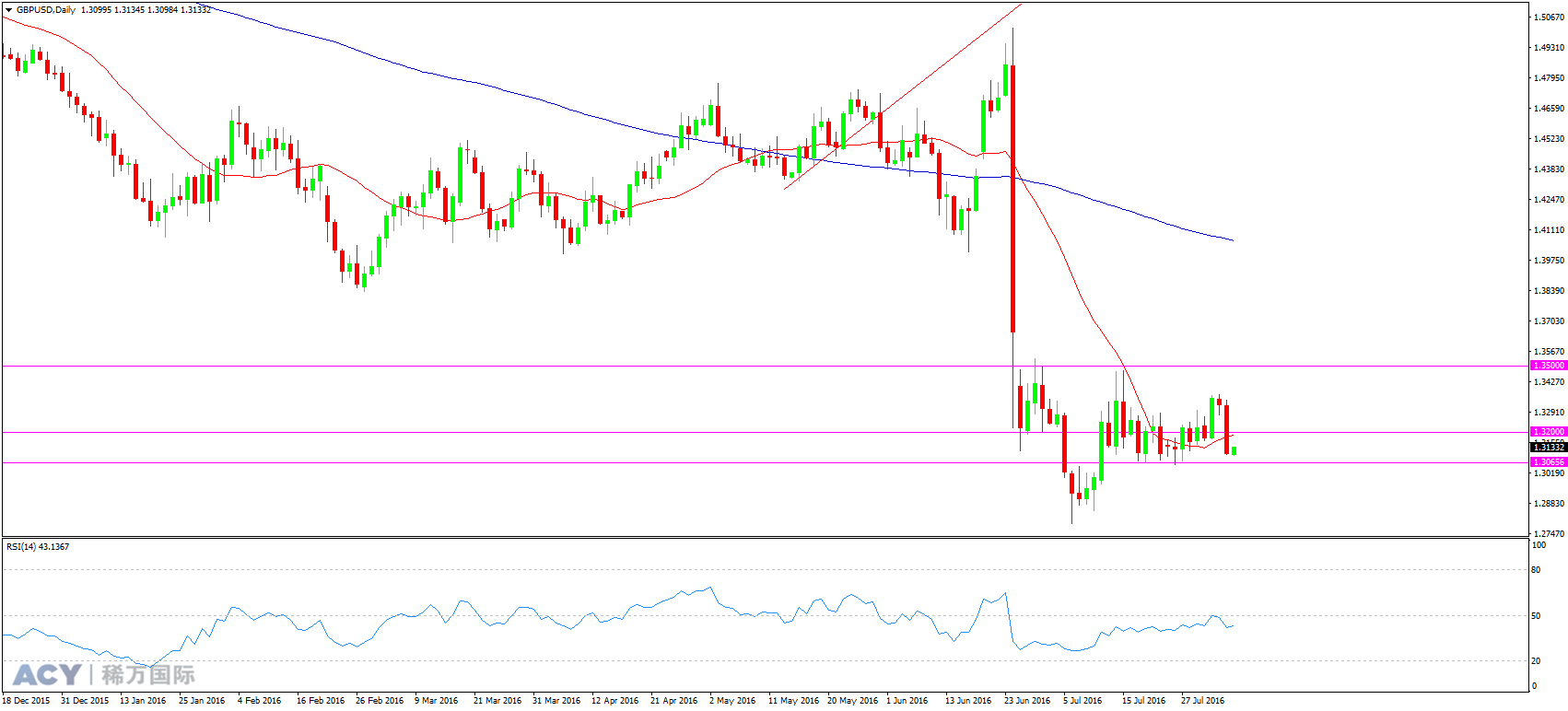The width and height of the screenshot is (1568, 711).
Task: Click the 1.46590 price axis label
Action: pyautogui.click(x=1550, y=108)
